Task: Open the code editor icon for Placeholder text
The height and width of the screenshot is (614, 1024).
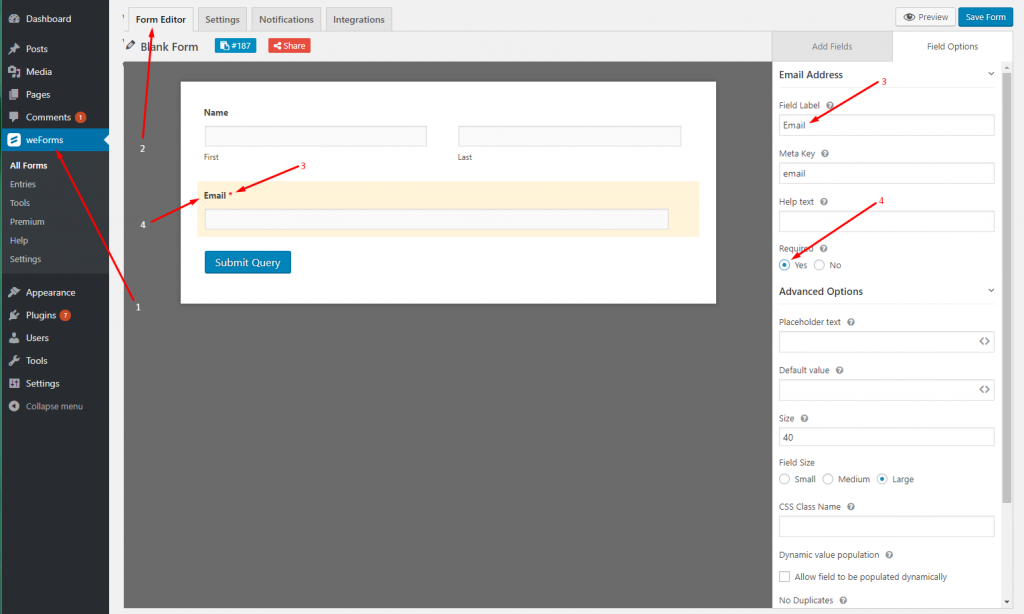Action: 984,341
